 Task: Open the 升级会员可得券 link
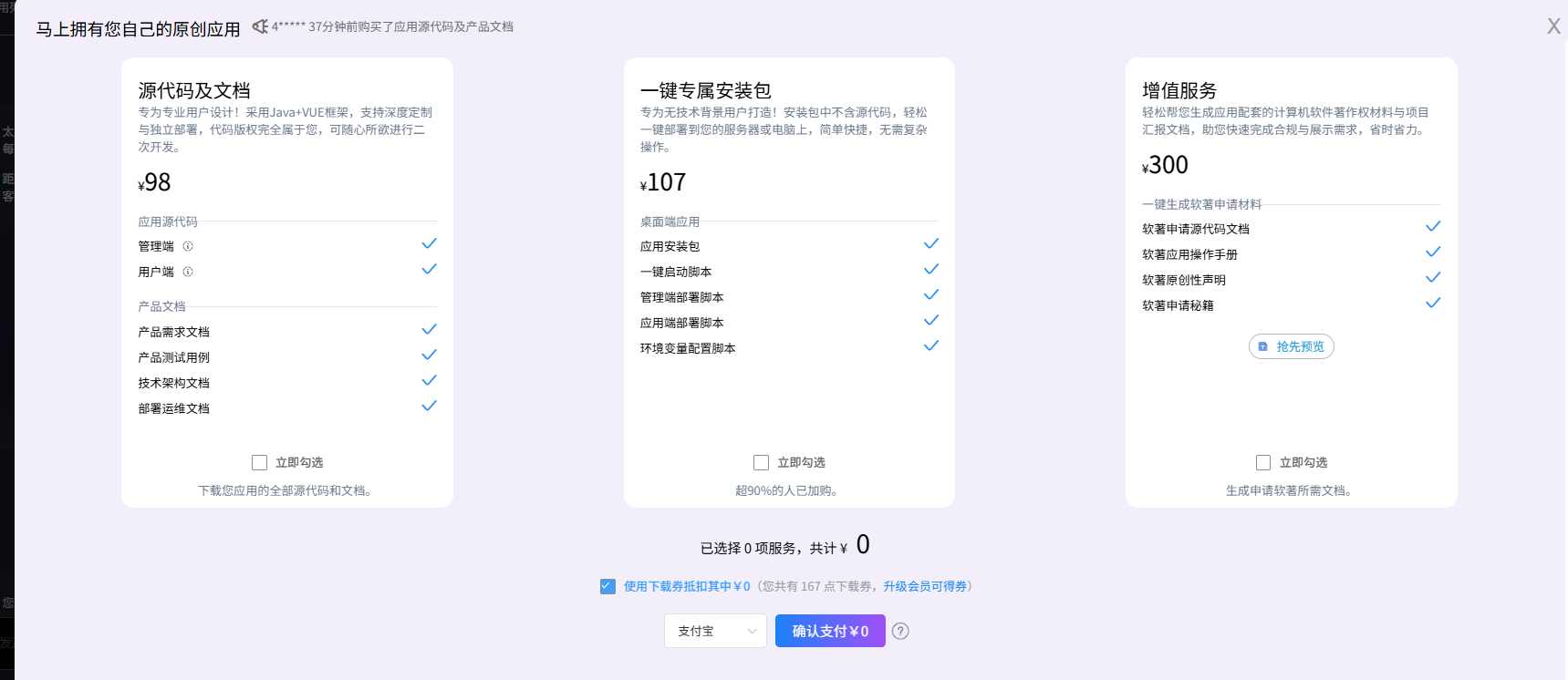click(x=925, y=586)
